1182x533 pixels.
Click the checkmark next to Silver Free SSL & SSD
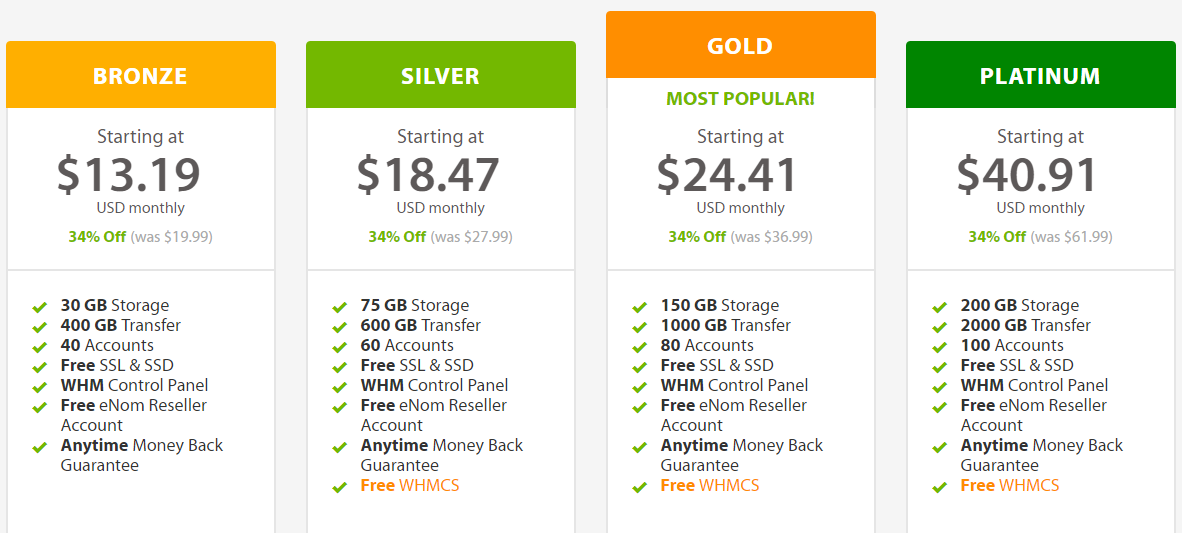(340, 367)
